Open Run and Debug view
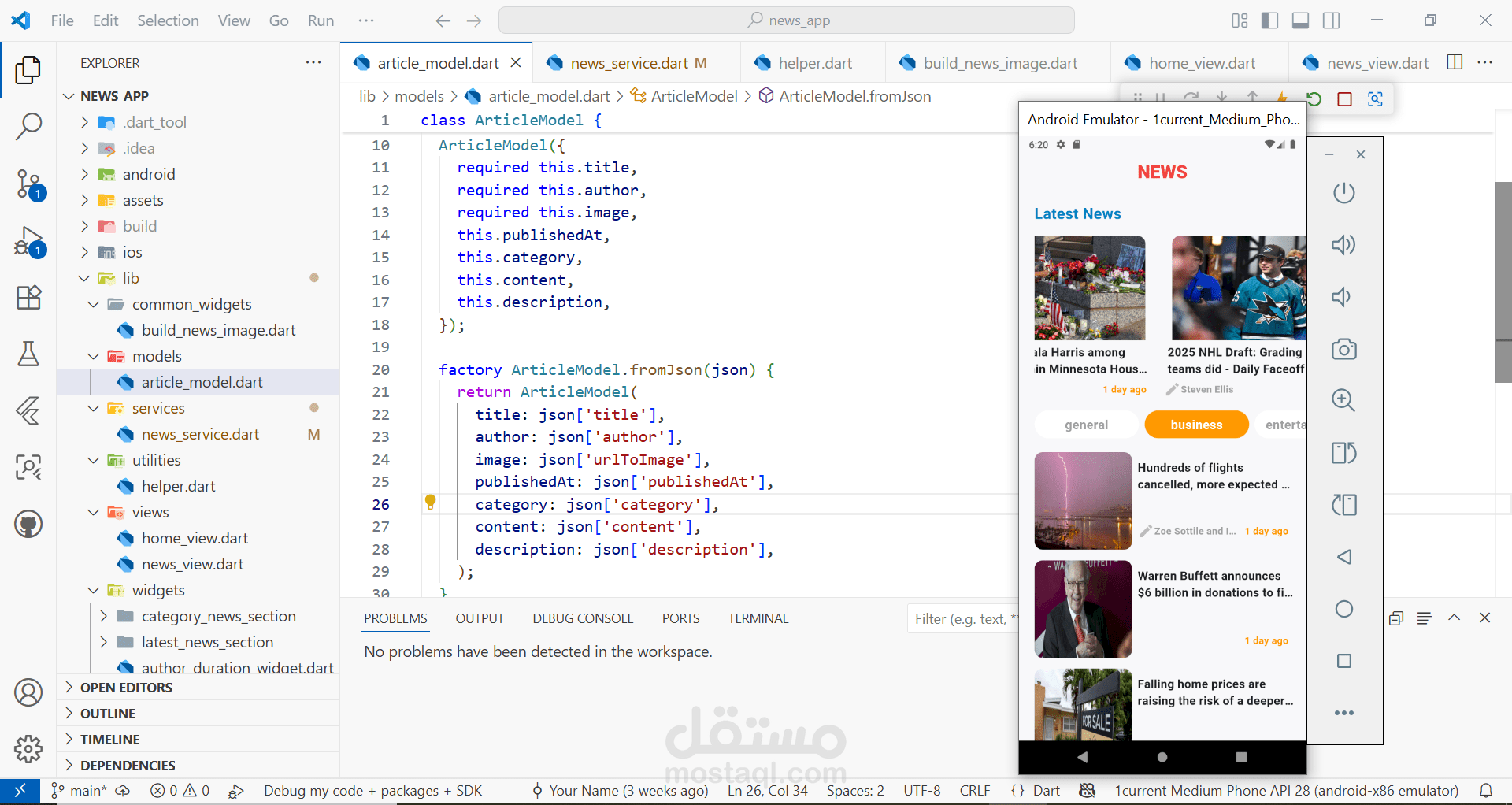The image size is (1512, 805). click(x=29, y=242)
